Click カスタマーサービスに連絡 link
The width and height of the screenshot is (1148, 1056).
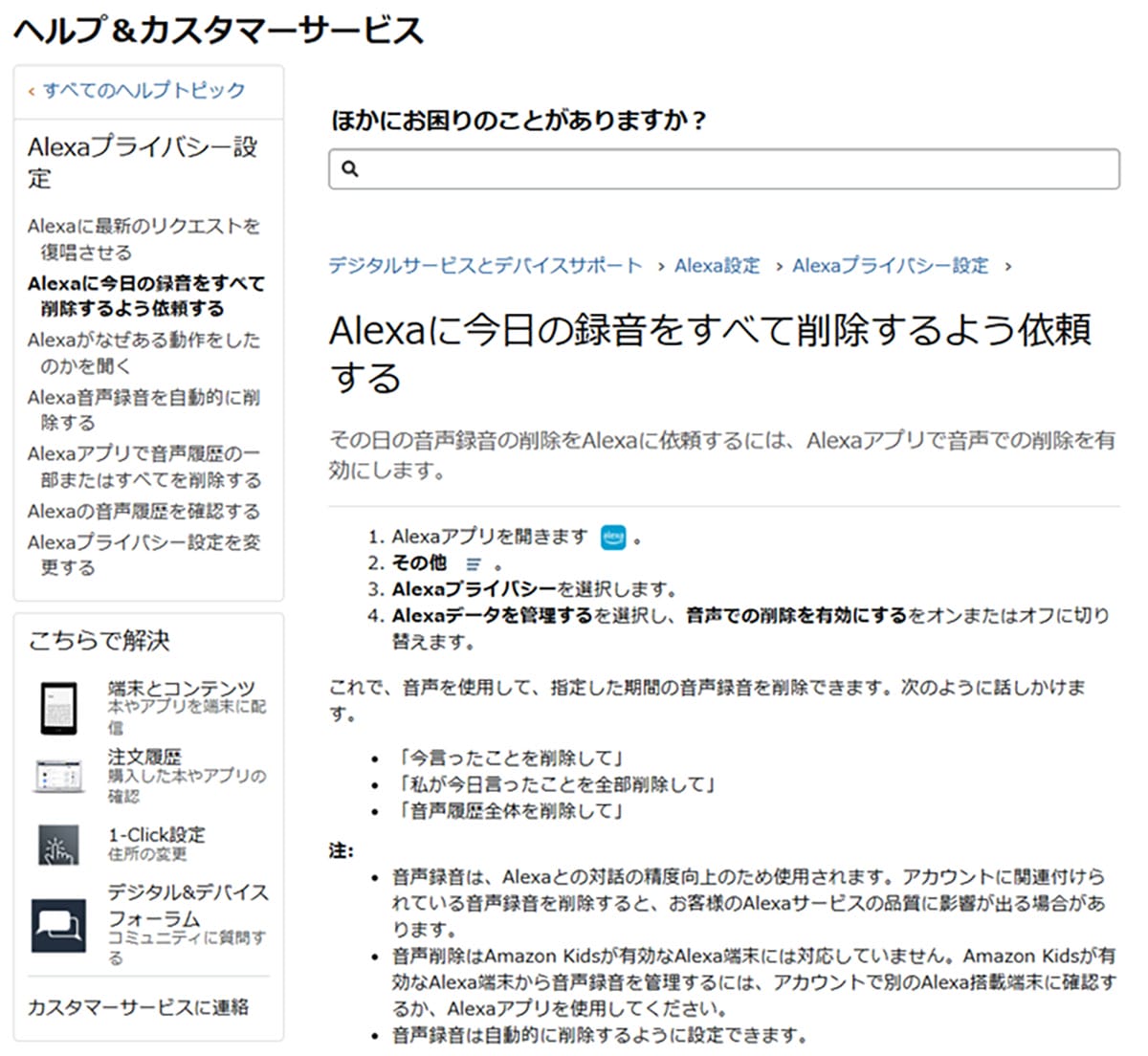tap(139, 1006)
